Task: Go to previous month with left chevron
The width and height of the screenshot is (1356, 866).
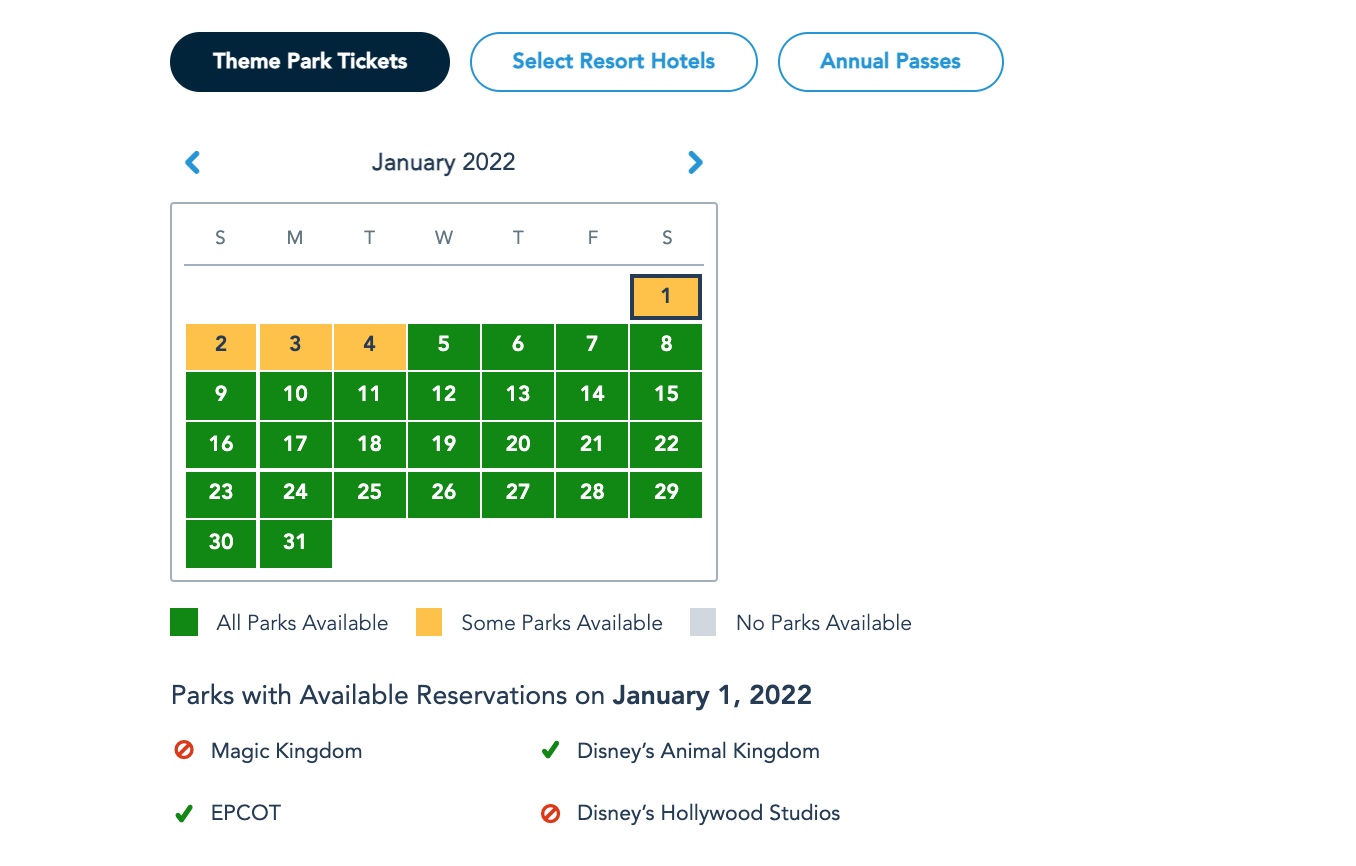Action: tap(193, 162)
